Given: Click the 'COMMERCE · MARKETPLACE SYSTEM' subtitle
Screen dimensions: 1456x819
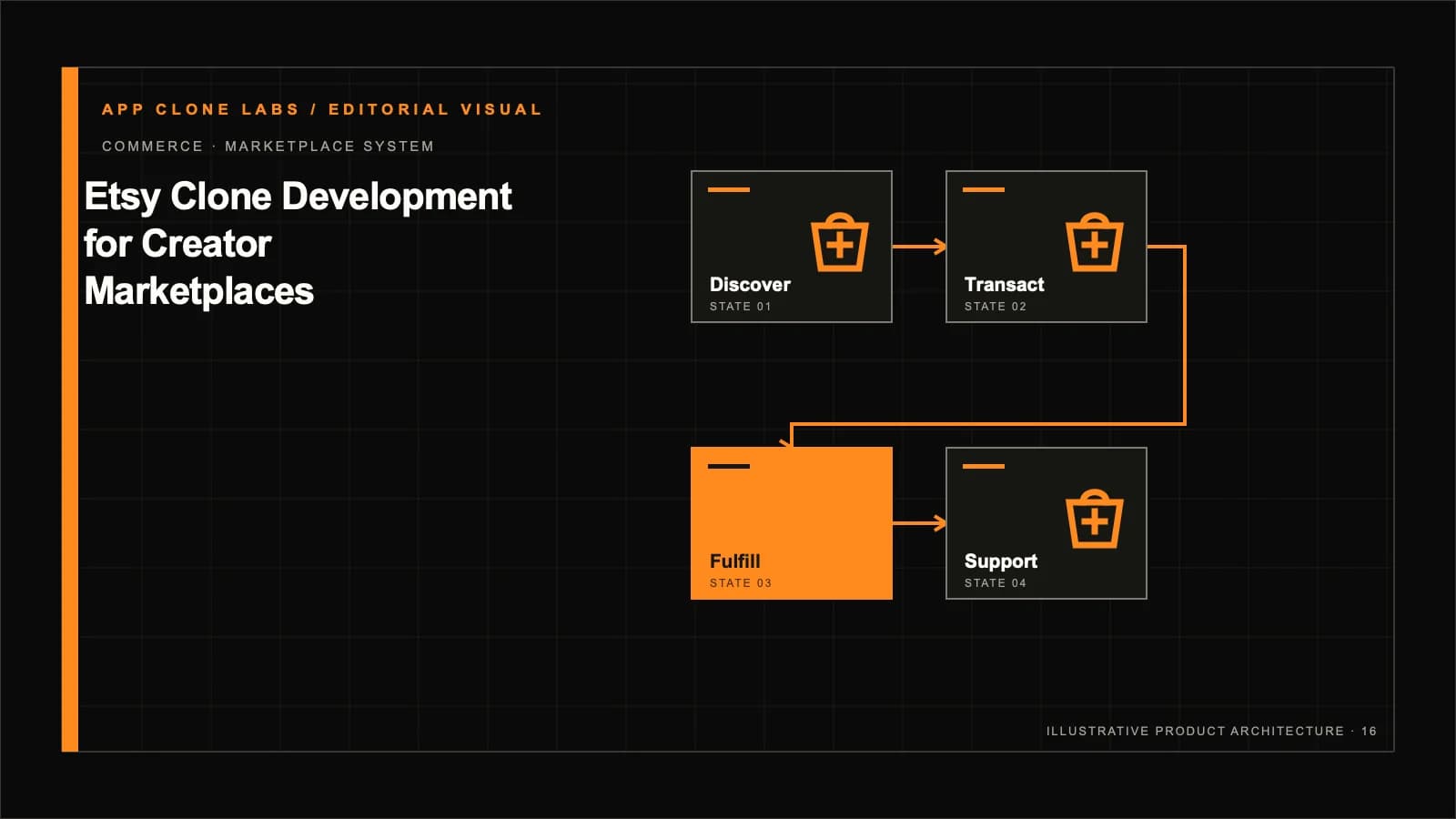Looking at the screenshot, I should pos(268,146).
